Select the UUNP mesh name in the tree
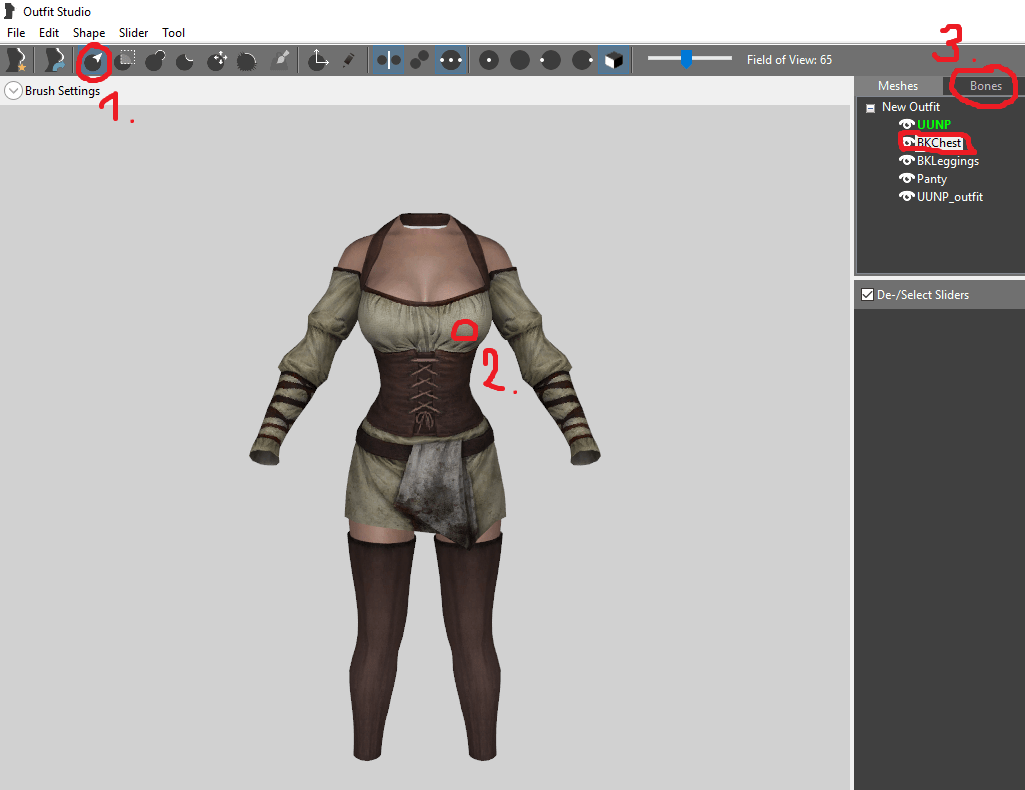This screenshot has width=1025, height=790. click(x=933, y=124)
